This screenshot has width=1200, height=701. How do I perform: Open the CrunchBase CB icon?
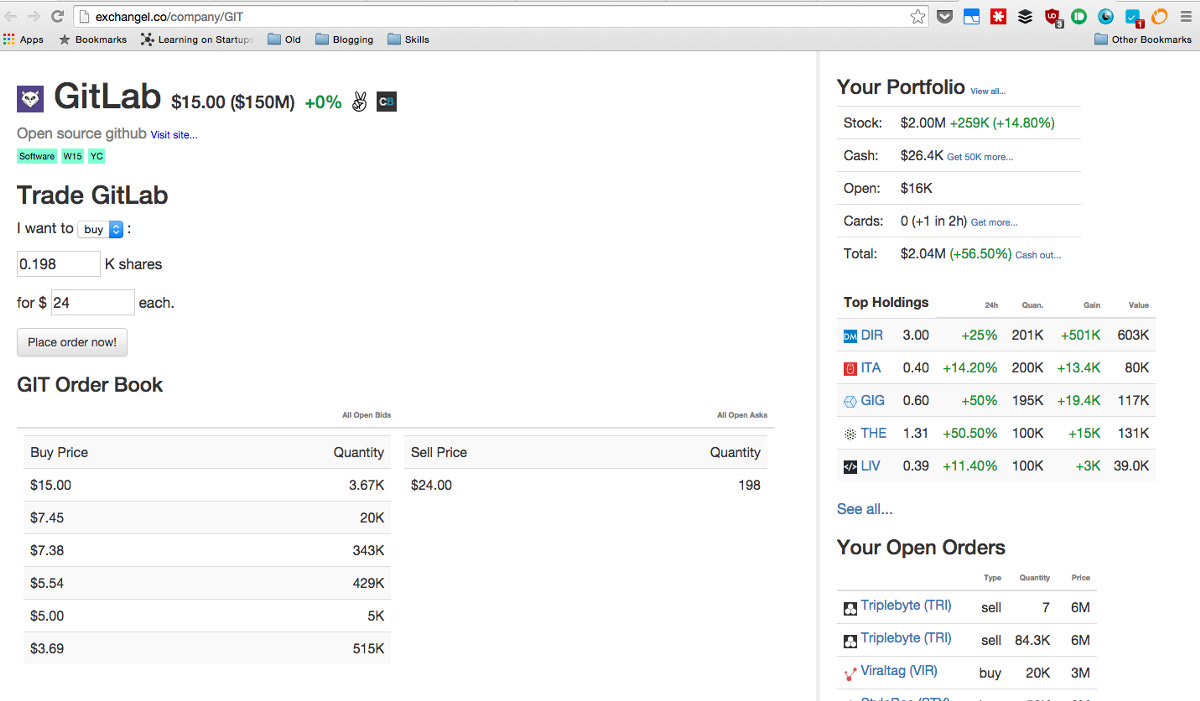click(x=387, y=102)
